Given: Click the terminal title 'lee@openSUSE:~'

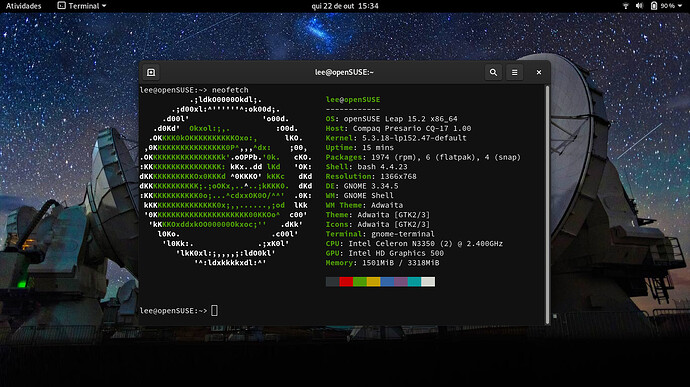Looking at the screenshot, I should [344, 72].
